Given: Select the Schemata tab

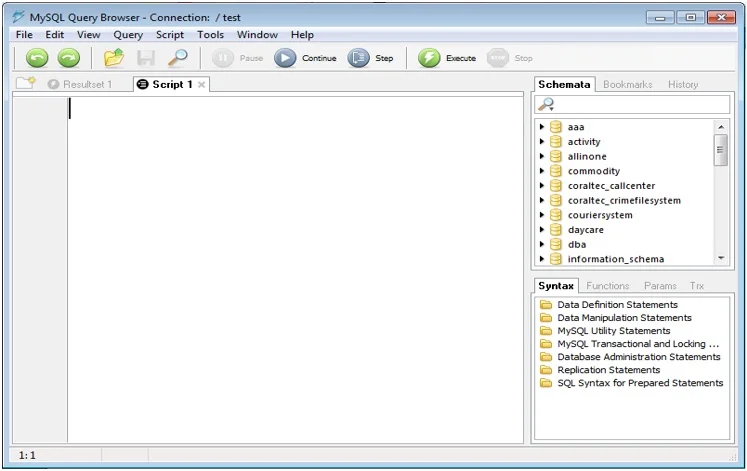Looking at the screenshot, I should 564,84.
